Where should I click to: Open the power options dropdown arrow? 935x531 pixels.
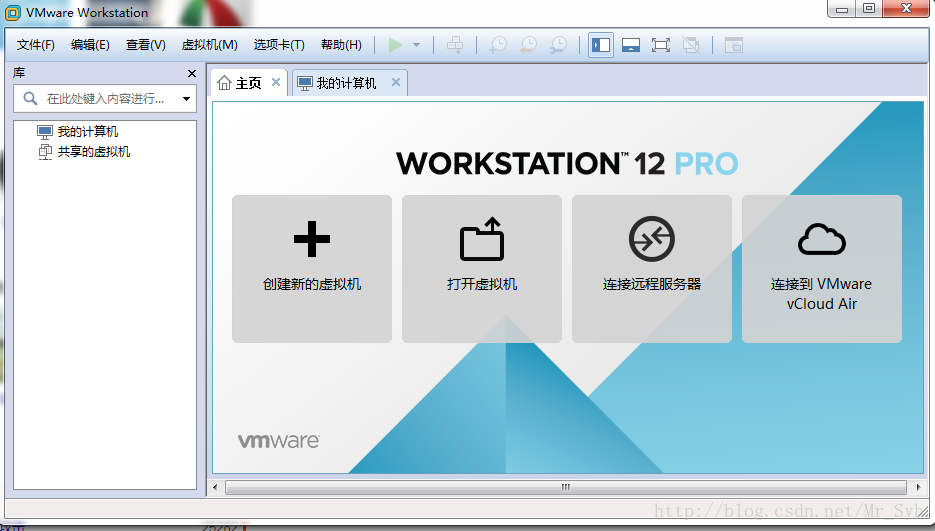416,45
